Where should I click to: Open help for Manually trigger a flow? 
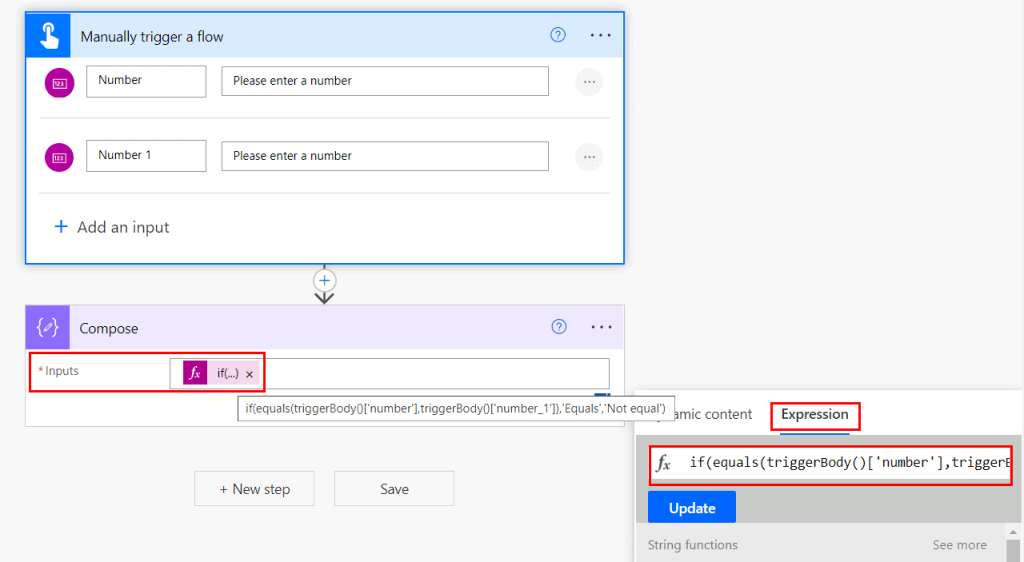click(558, 35)
